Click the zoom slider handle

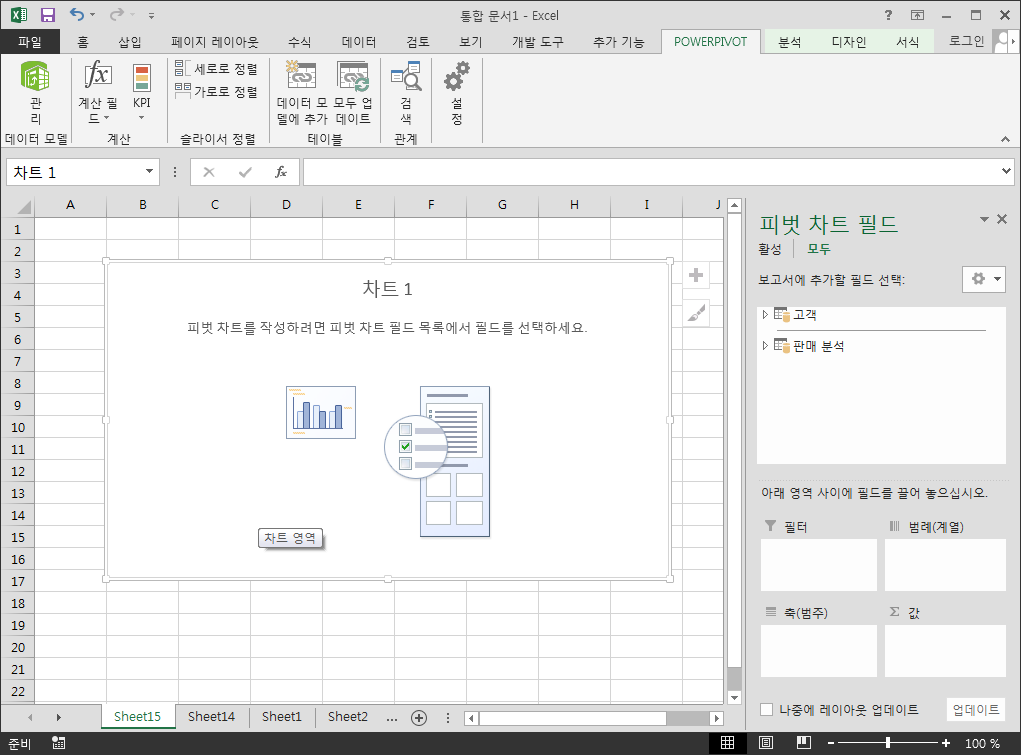click(888, 743)
